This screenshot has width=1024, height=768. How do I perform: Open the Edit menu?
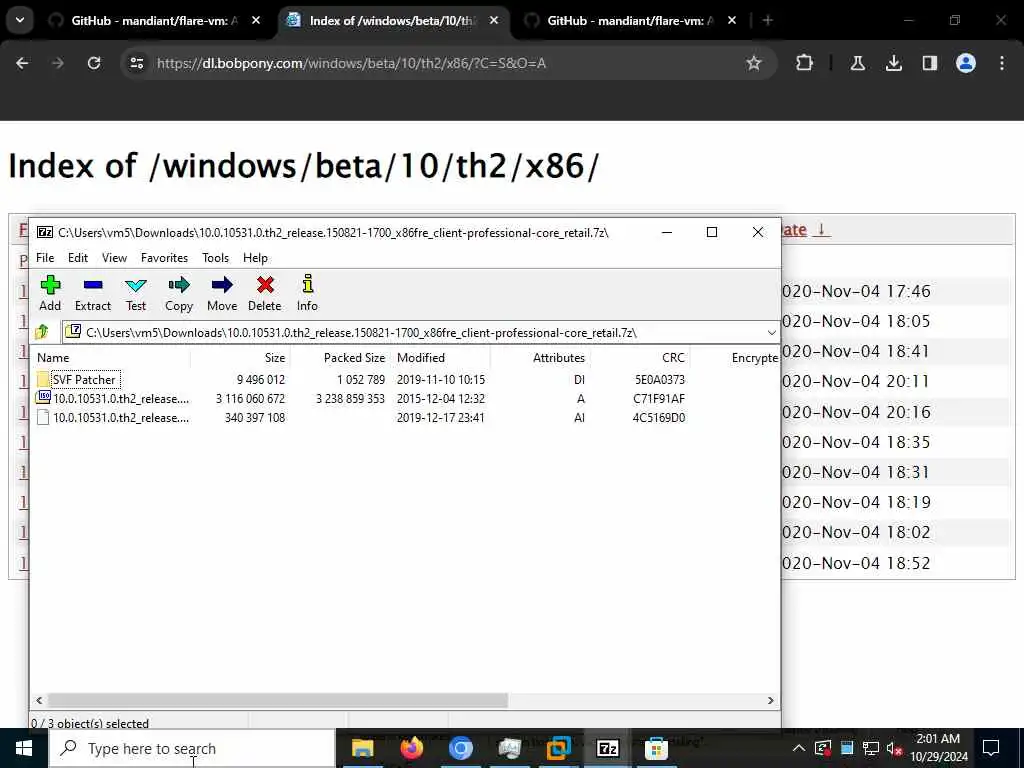point(78,258)
